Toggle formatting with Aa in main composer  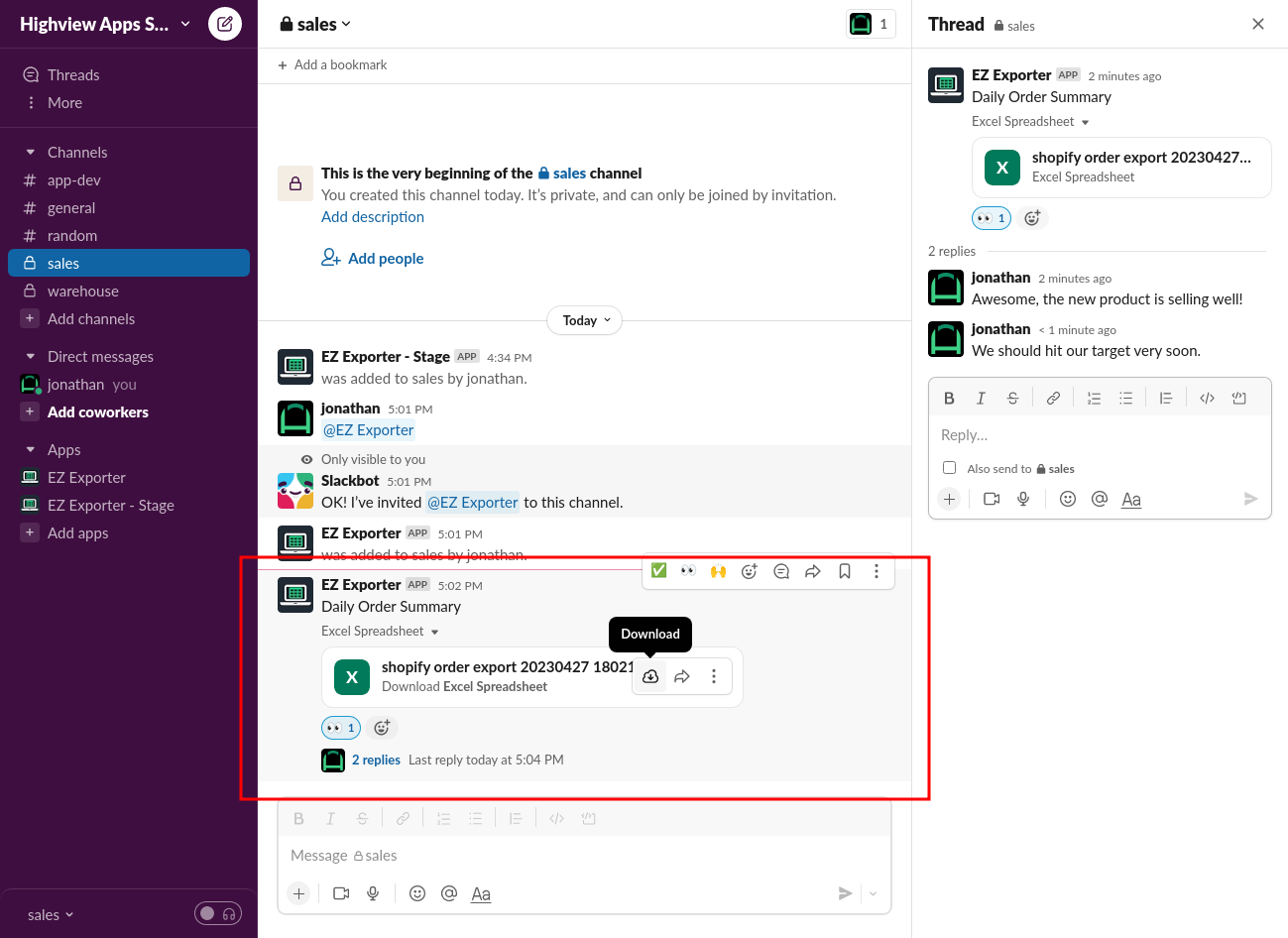pos(481,893)
